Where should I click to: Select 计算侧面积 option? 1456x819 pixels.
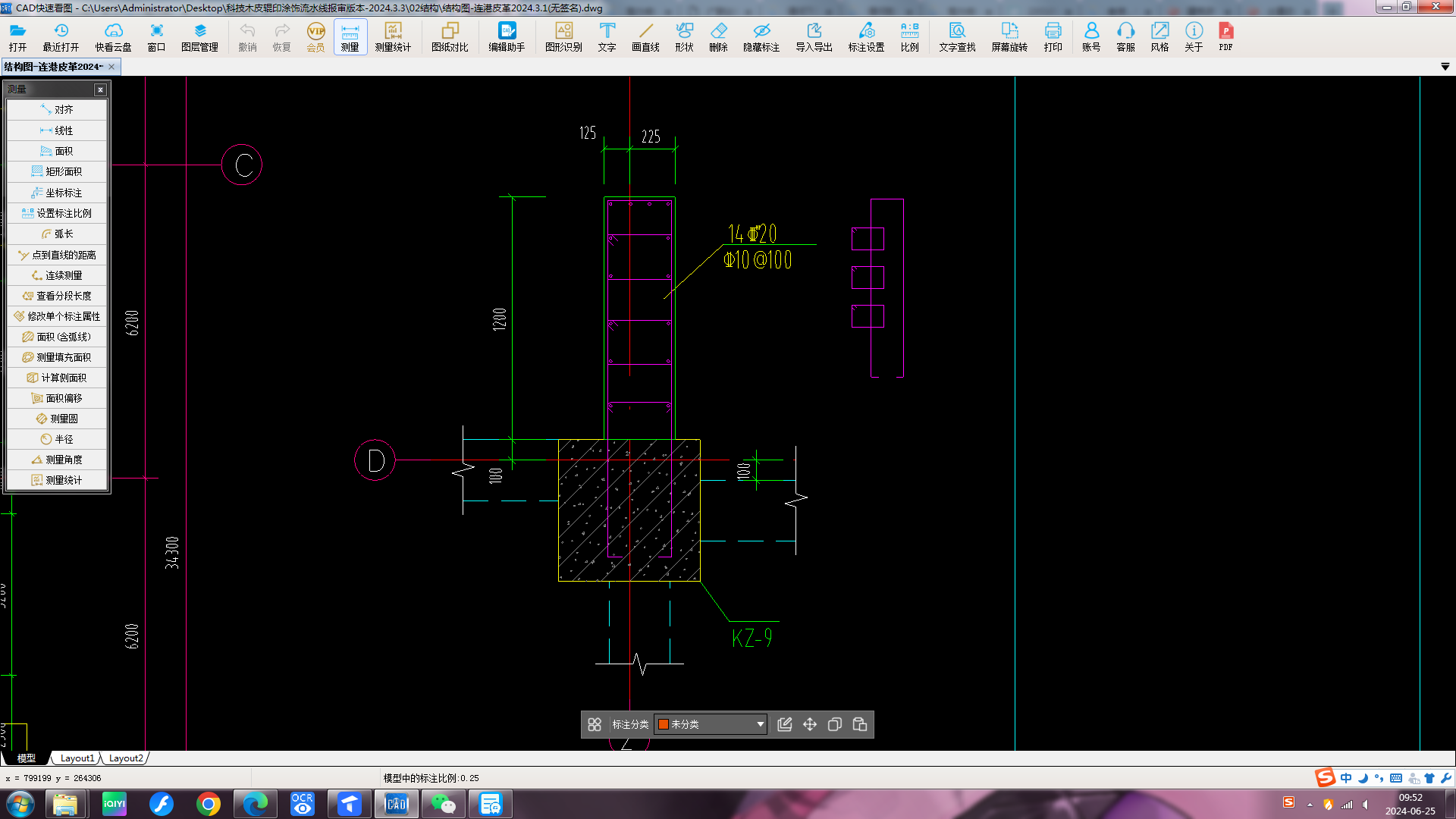pyautogui.click(x=57, y=378)
